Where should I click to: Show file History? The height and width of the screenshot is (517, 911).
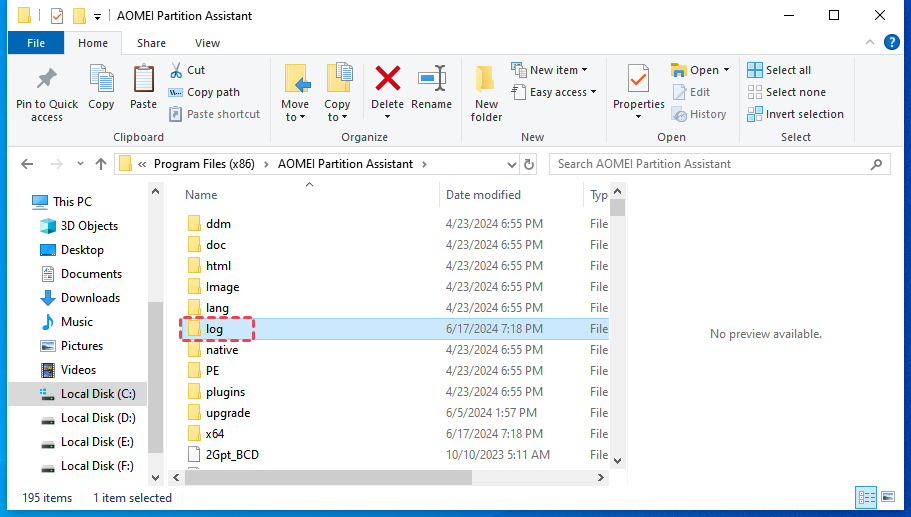699,114
